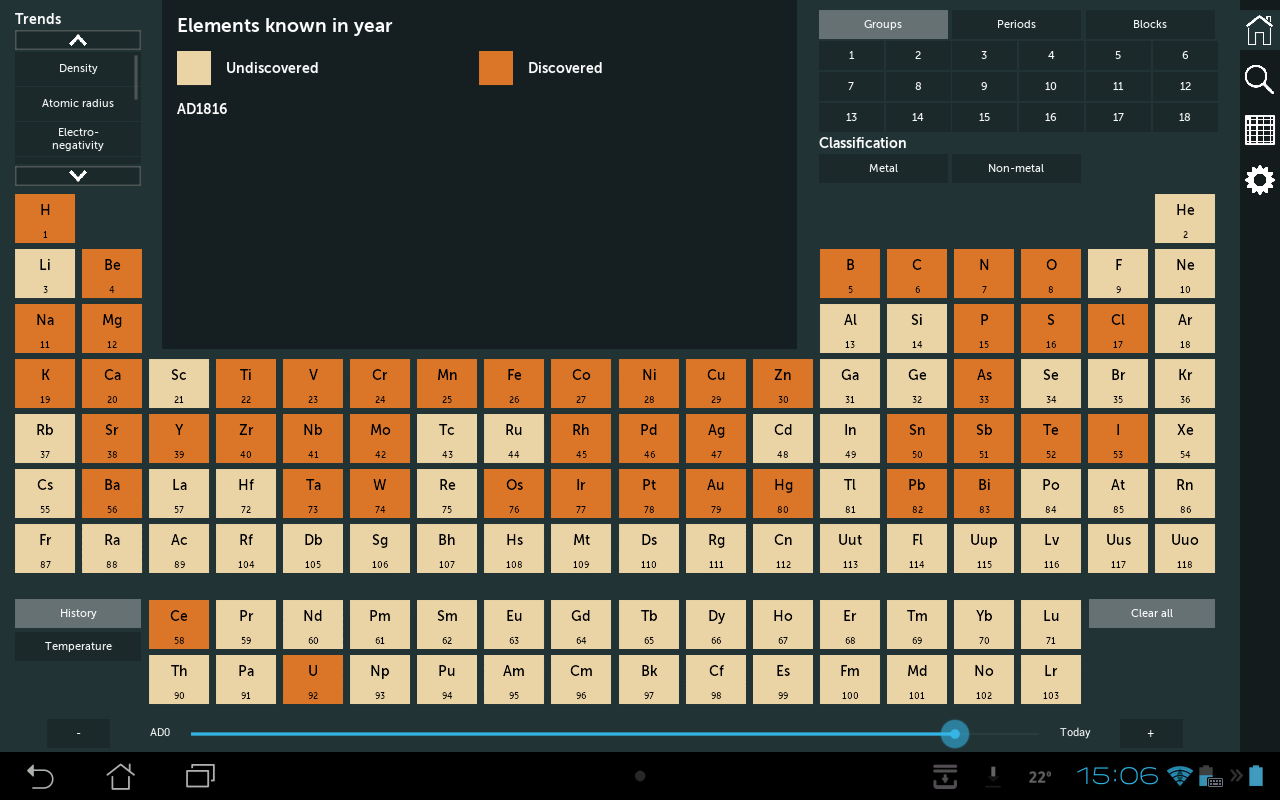The image size is (1280, 800).
Task: Toggle the Non-metal classification filter
Action: 1015,168
